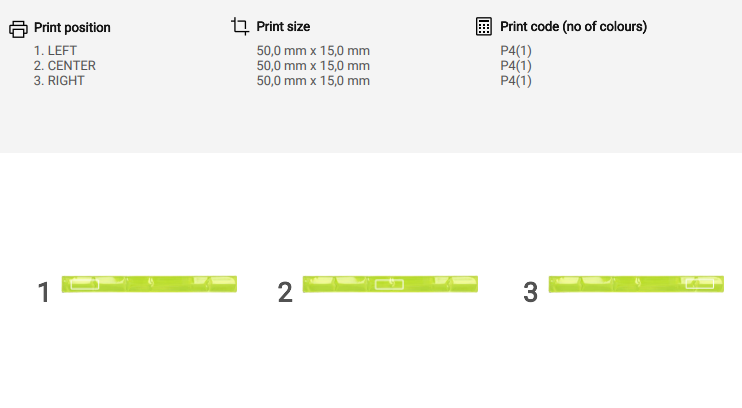This screenshot has height=408, width=742.
Task: Select the Print size heading
Action: tap(290, 27)
